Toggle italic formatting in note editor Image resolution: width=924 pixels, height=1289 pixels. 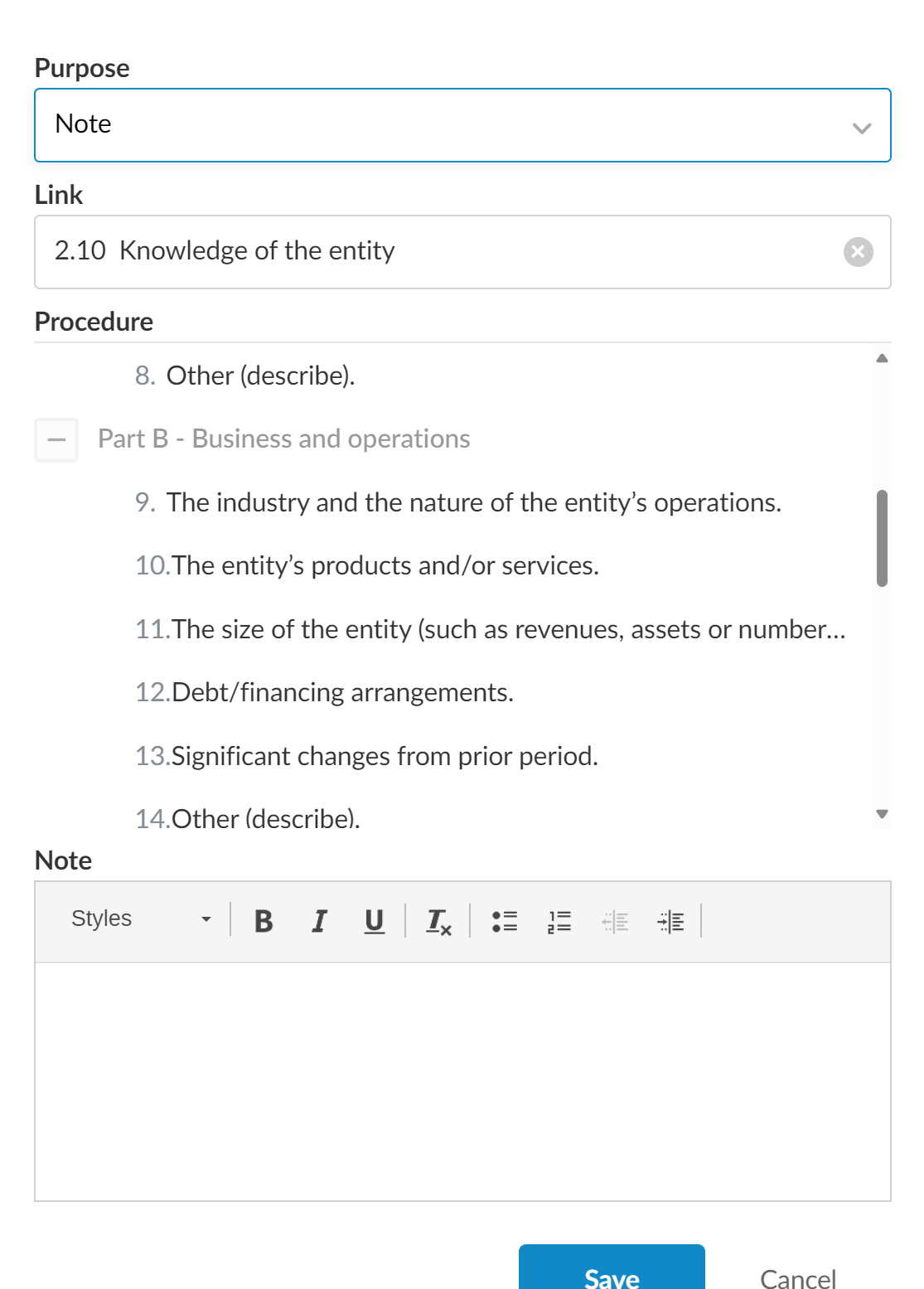319,921
